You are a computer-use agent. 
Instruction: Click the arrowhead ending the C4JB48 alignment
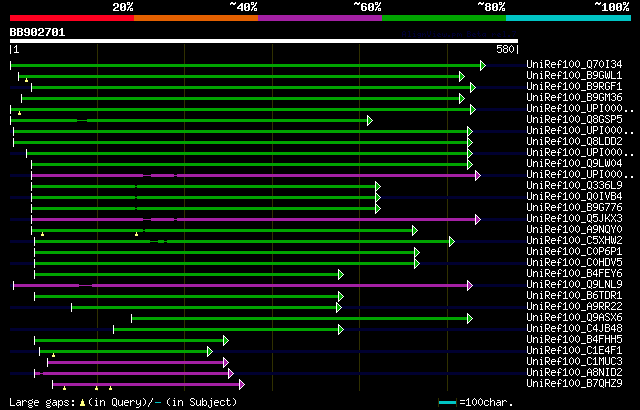[x=341, y=330]
